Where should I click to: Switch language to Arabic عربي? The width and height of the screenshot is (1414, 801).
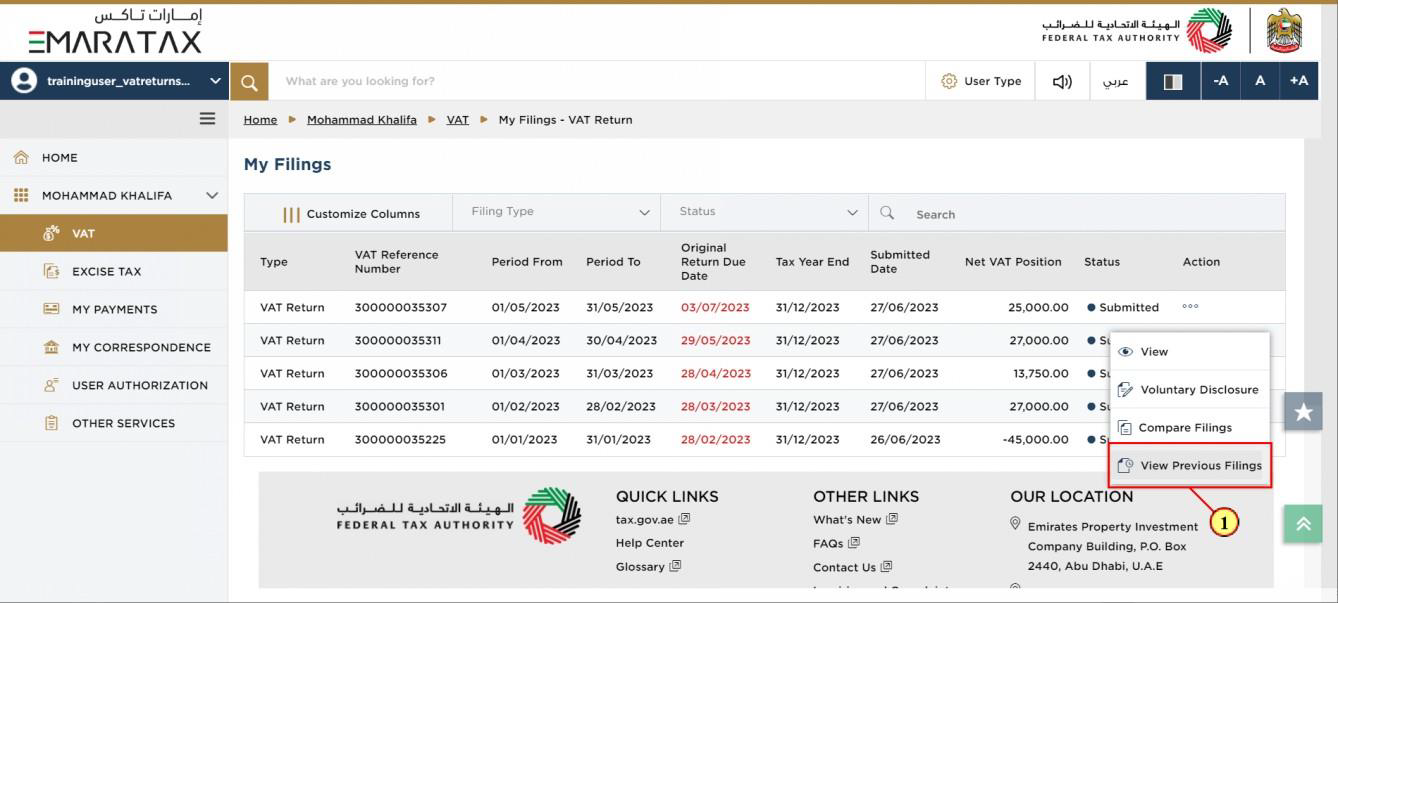1115,81
